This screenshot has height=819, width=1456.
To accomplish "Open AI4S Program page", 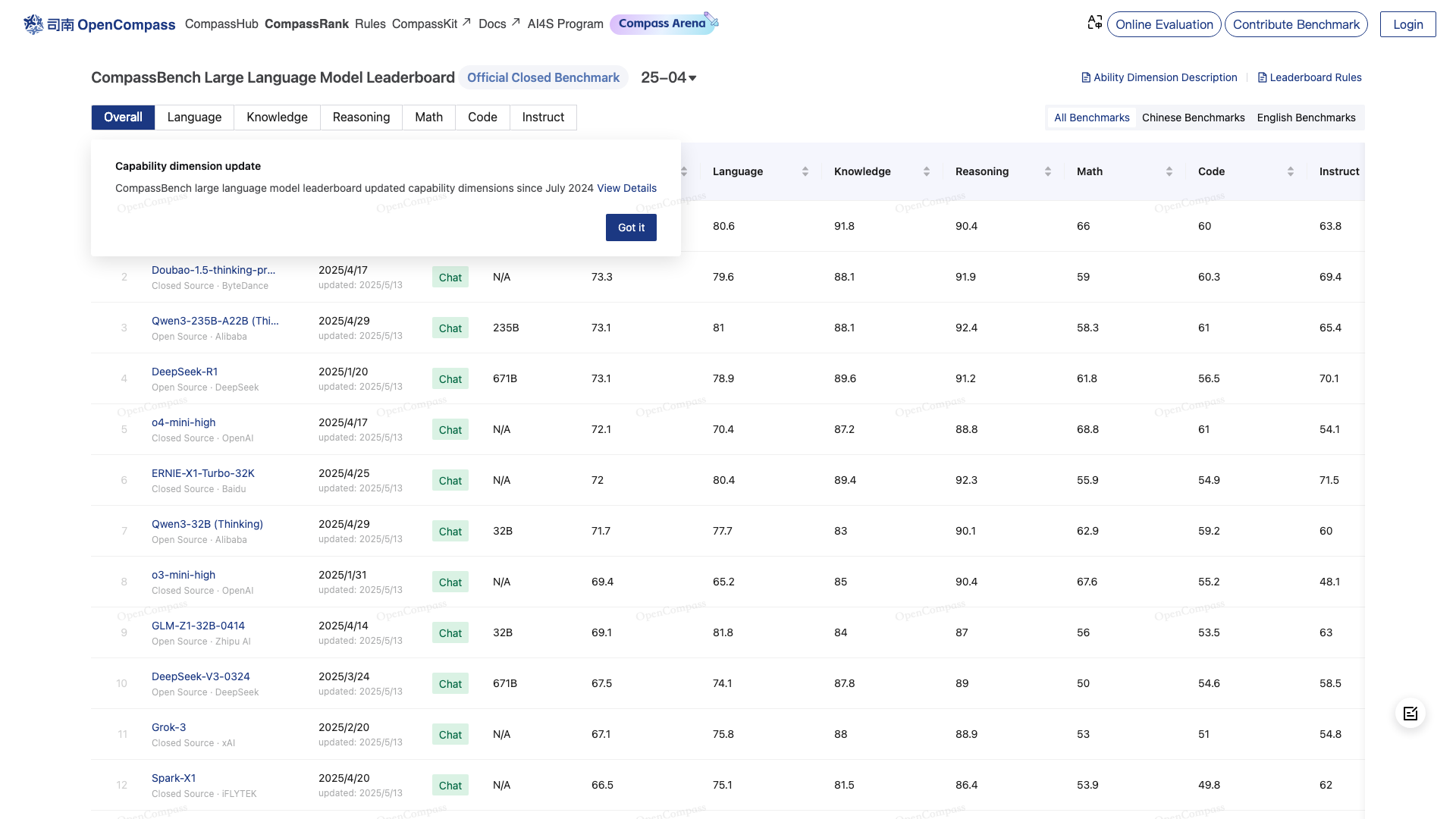I will [x=565, y=24].
